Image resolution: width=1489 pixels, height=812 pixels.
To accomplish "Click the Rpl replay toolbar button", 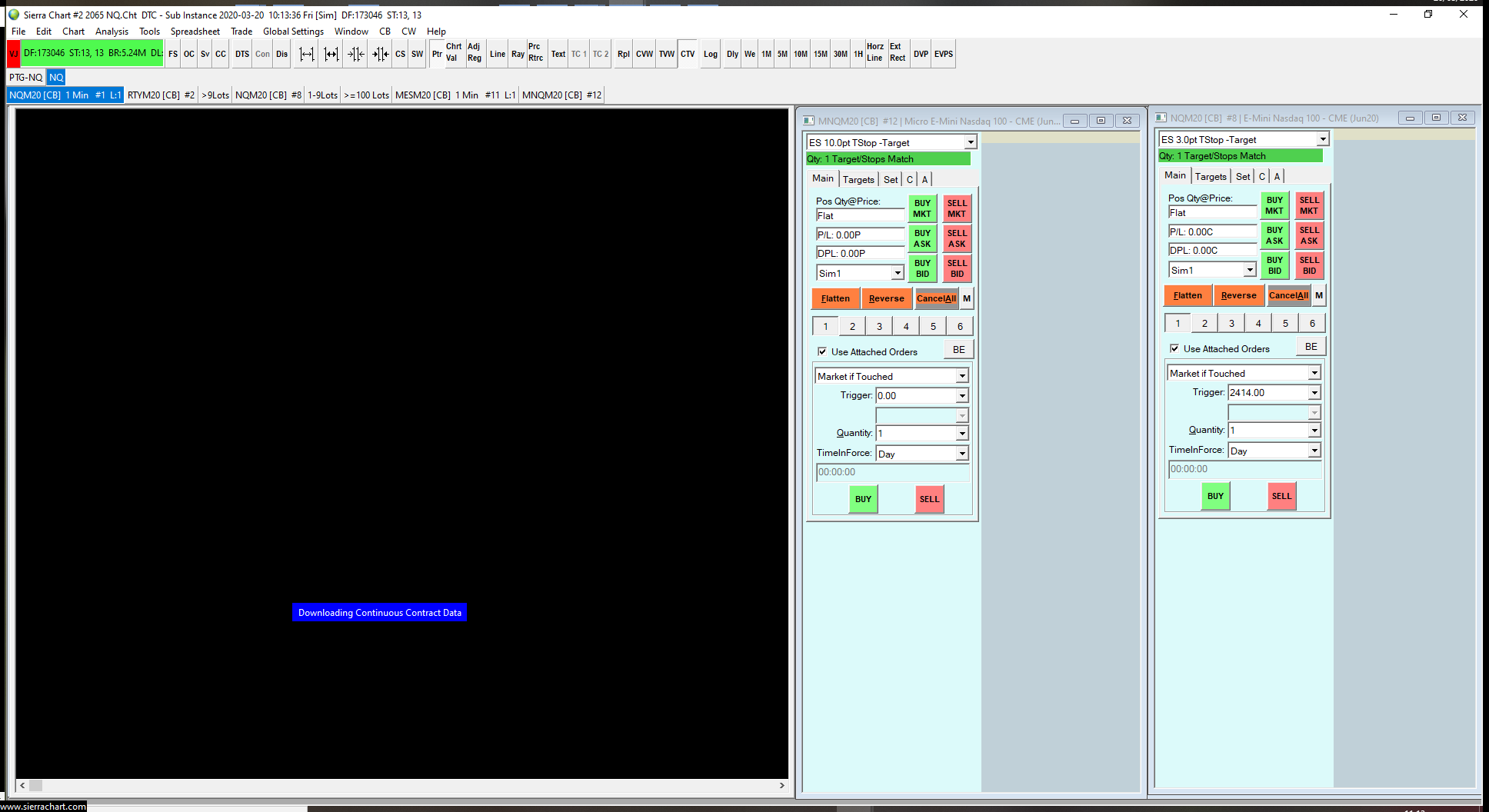I will click(x=624, y=54).
